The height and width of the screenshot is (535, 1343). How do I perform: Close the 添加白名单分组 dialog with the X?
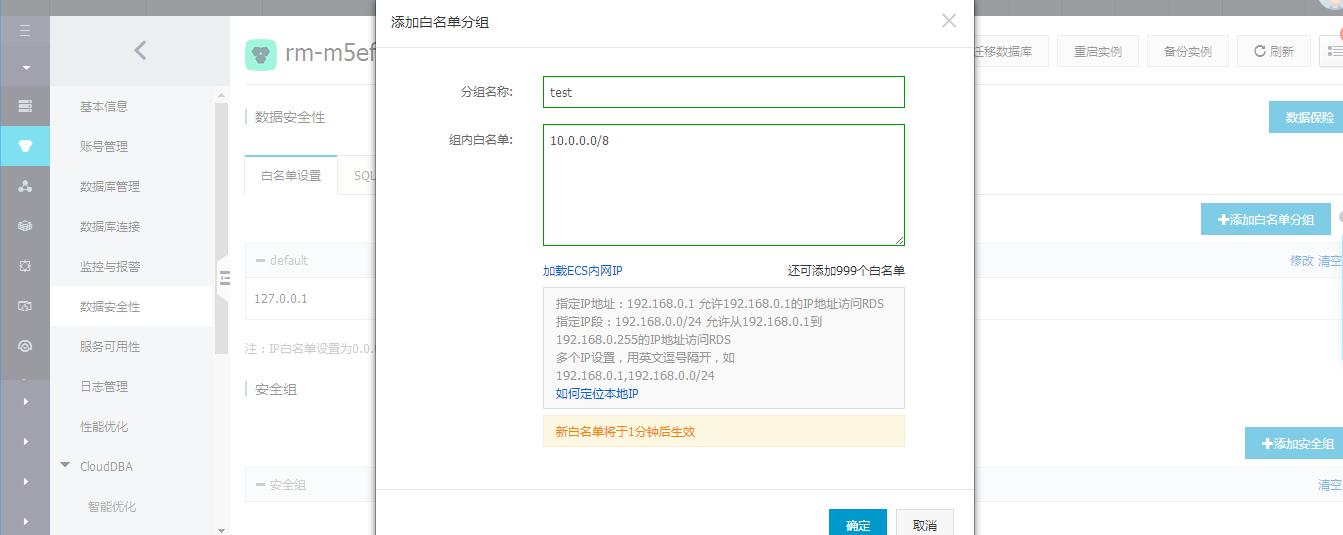coord(949,21)
